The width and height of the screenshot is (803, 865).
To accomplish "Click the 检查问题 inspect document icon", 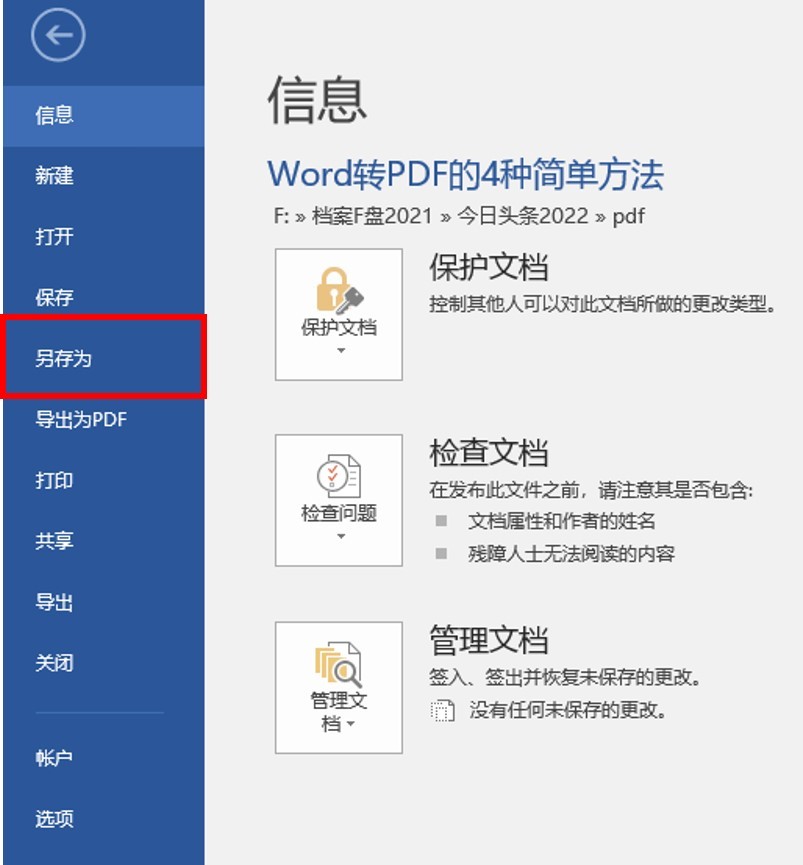I will coord(338,475).
